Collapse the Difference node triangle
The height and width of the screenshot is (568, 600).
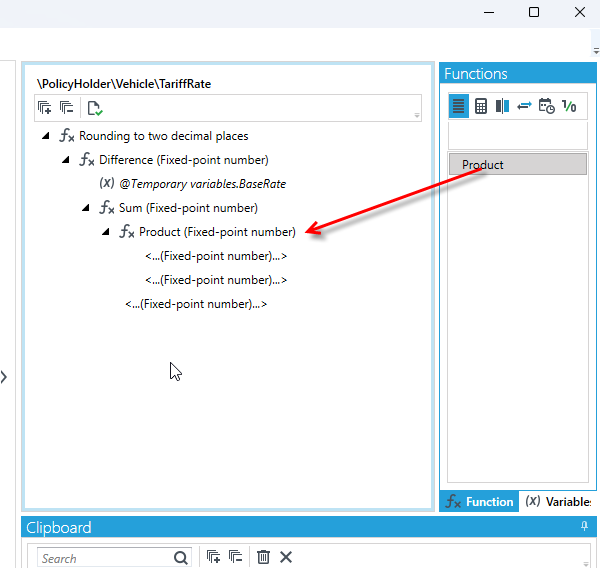pyautogui.click(x=66, y=160)
